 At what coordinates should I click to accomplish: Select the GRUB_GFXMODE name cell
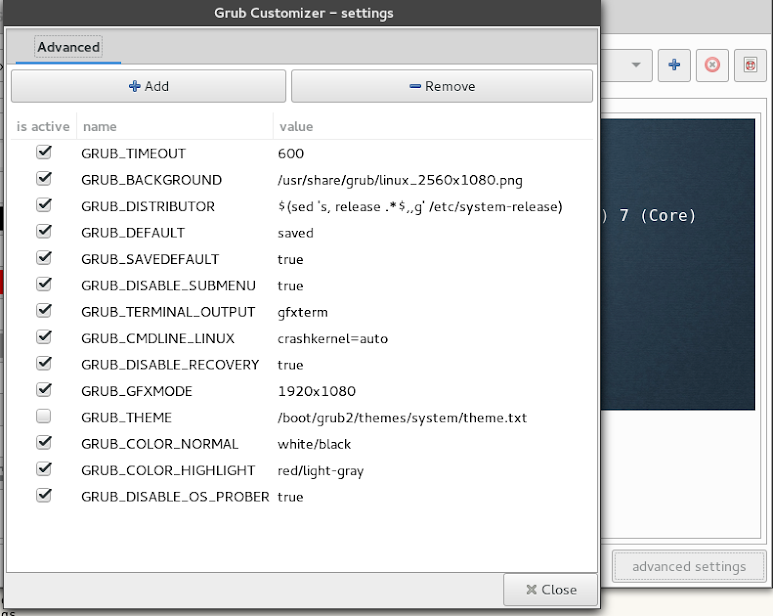[x=137, y=391]
